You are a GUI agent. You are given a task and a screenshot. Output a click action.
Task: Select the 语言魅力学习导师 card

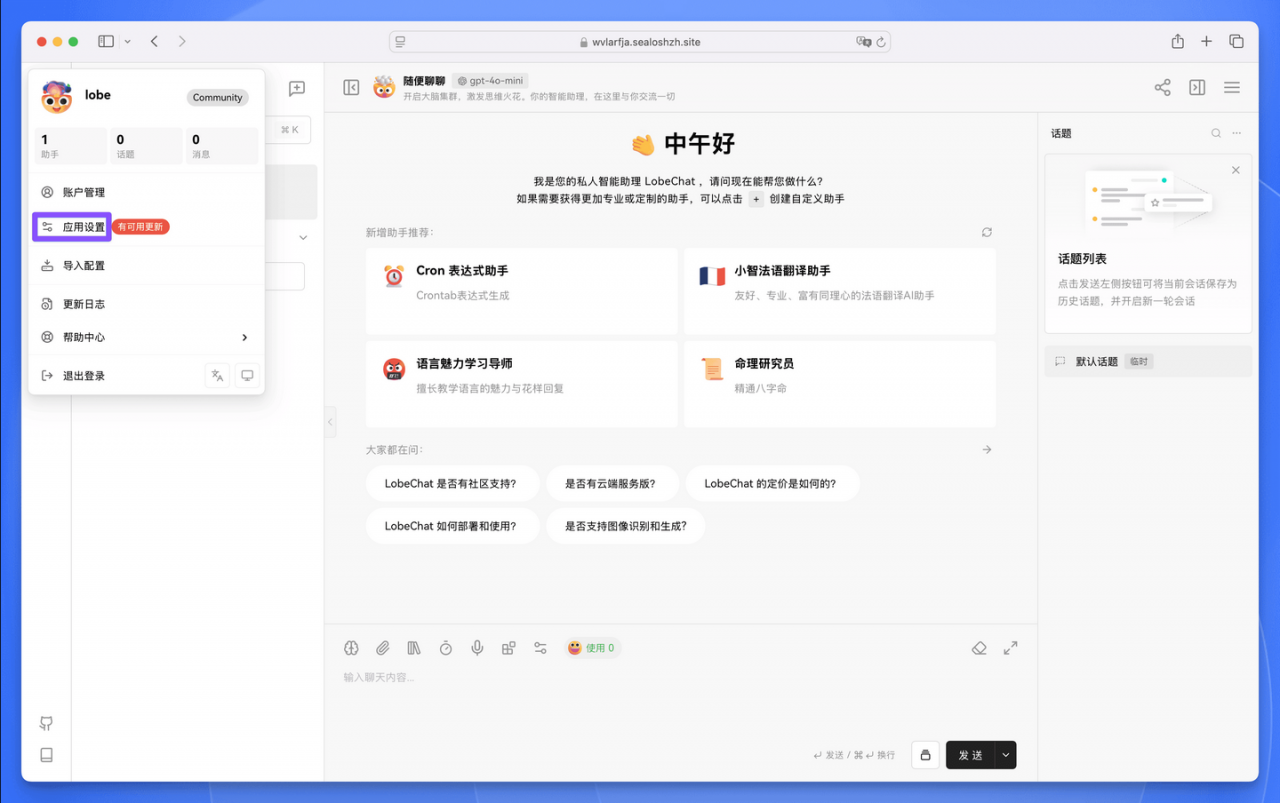[x=521, y=384]
